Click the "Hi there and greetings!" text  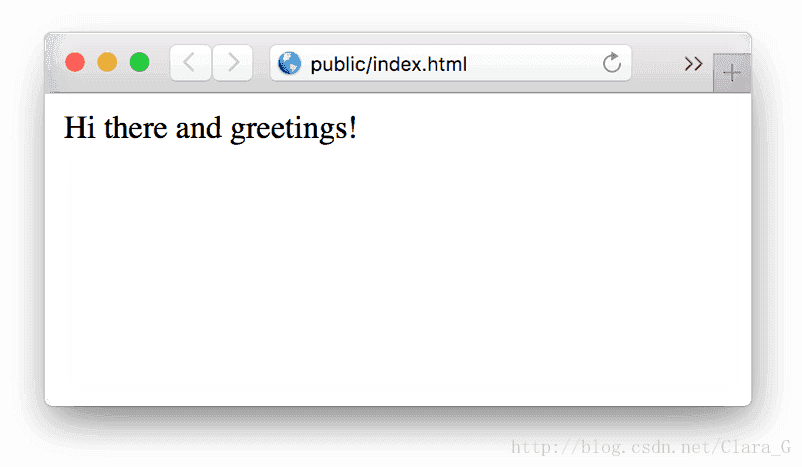tap(210, 128)
